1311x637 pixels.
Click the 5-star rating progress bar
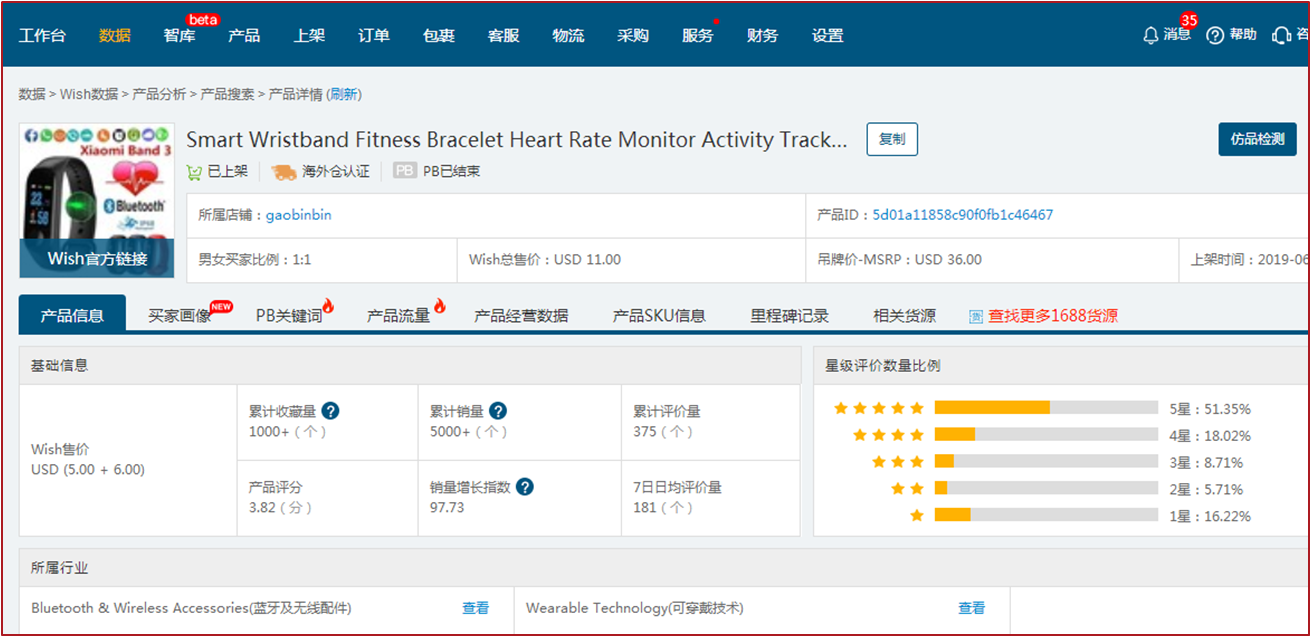[1046, 408]
